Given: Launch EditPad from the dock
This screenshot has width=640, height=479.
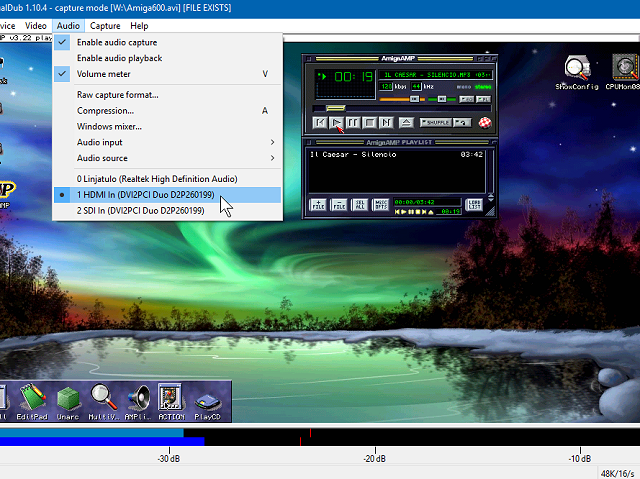Looking at the screenshot, I should pos(32,401).
